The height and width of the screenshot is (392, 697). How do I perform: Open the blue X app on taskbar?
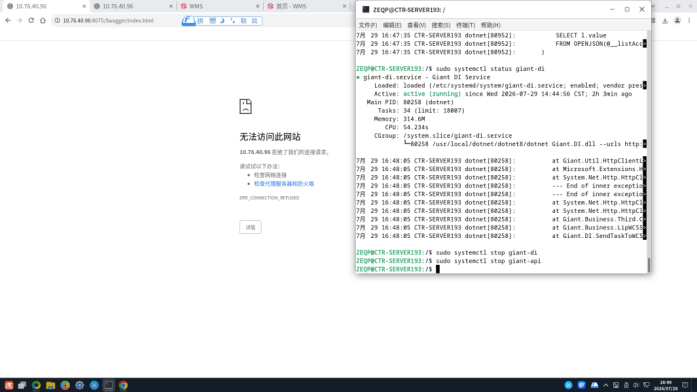[94, 385]
